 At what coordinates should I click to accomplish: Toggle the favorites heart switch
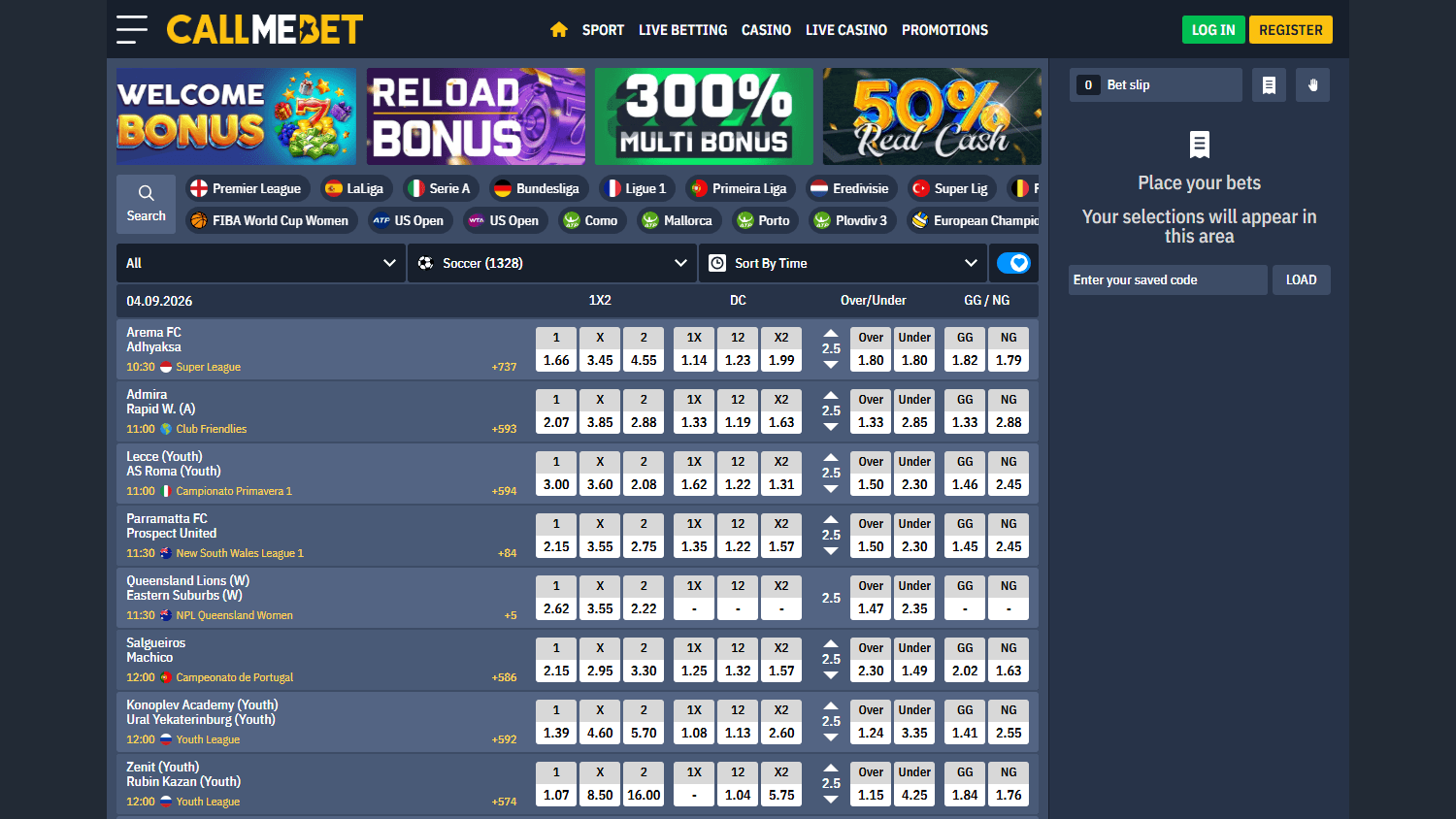coord(1013,263)
